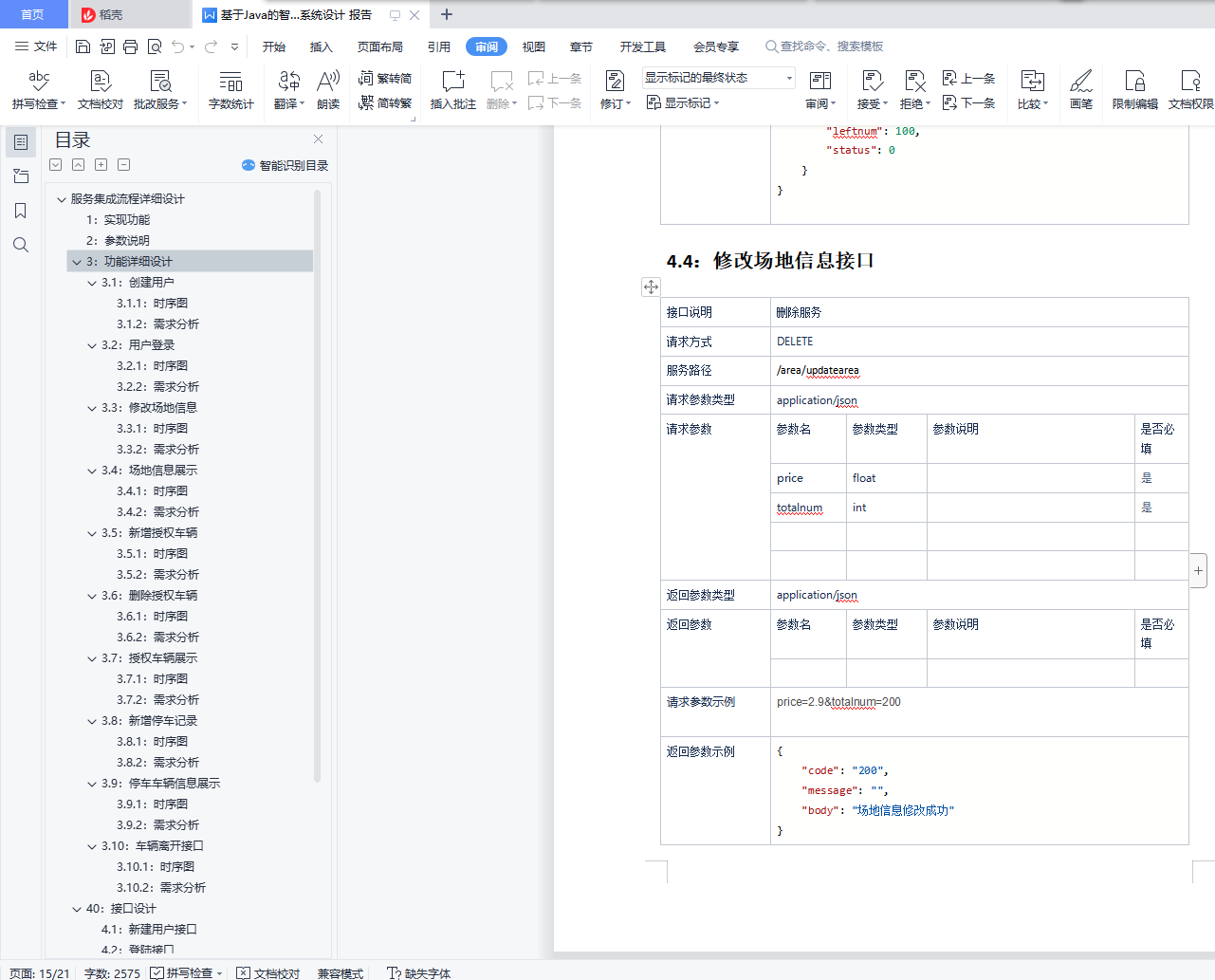Screen dimensions: 1215x980
Task: Open the magnifier search icon in left sidebar
Action: click(x=21, y=245)
